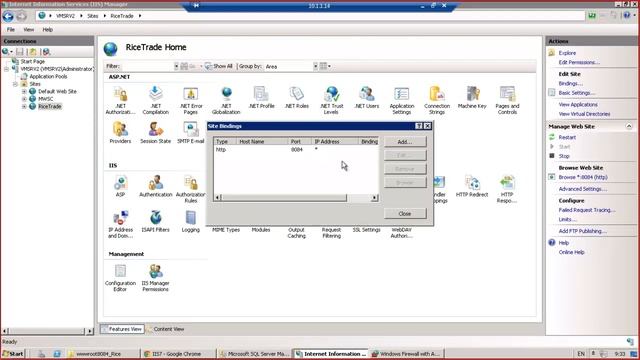Open the Filter combo box dropdown

click(x=176, y=66)
